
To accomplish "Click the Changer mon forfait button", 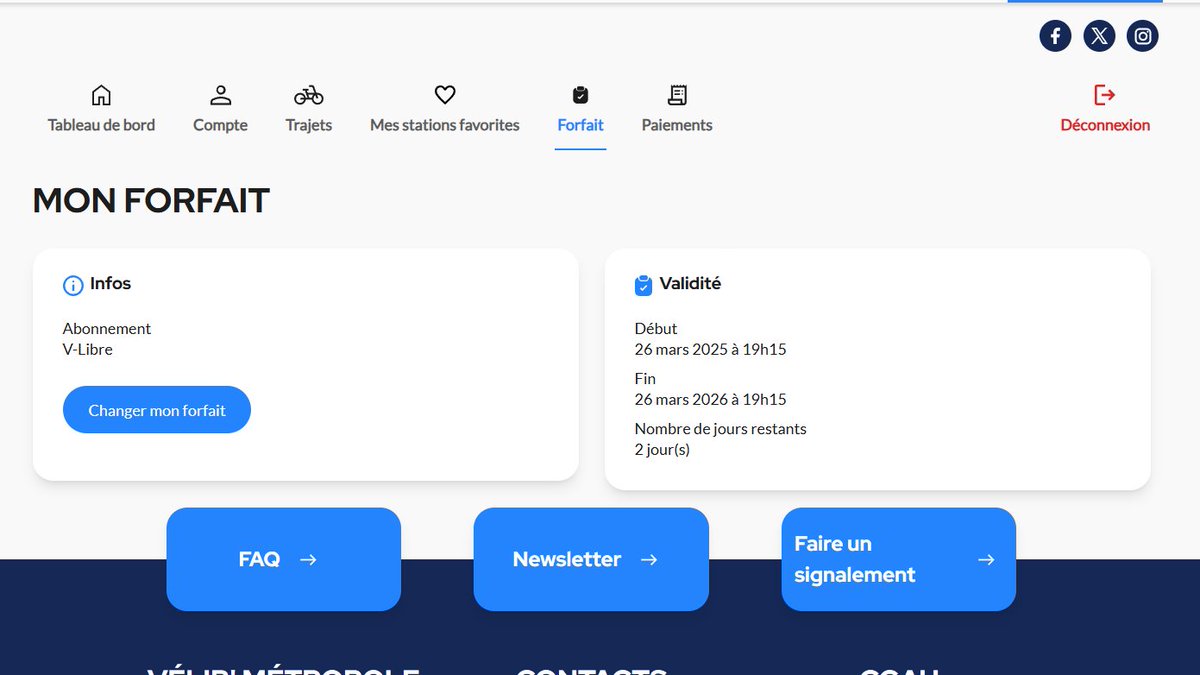I will click(157, 410).
